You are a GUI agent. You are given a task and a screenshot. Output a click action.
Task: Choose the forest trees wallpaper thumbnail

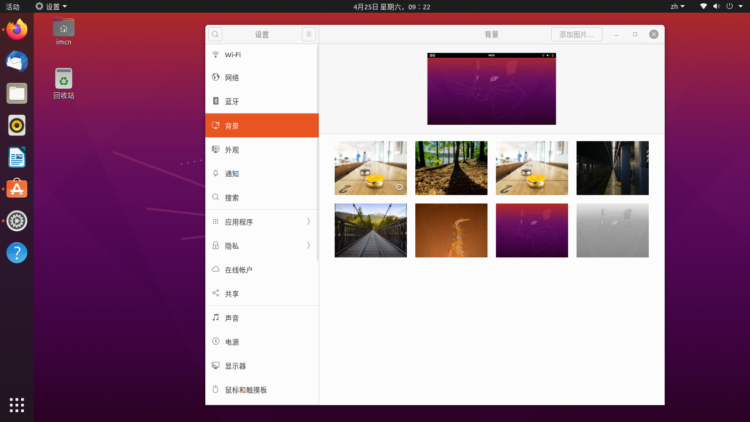451,167
